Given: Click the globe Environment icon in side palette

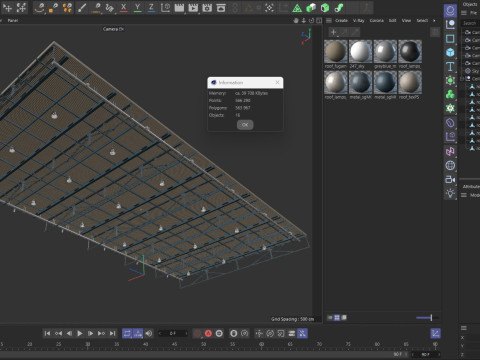Looking at the screenshot, I should pyautogui.click(x=450, y=165).
